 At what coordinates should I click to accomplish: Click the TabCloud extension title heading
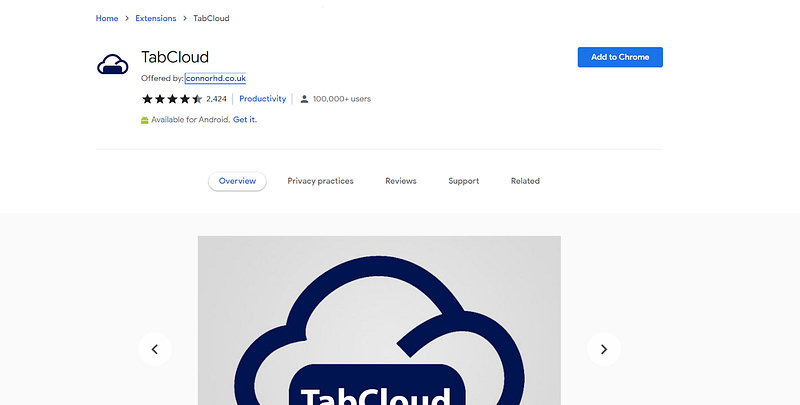coord(175,57)
